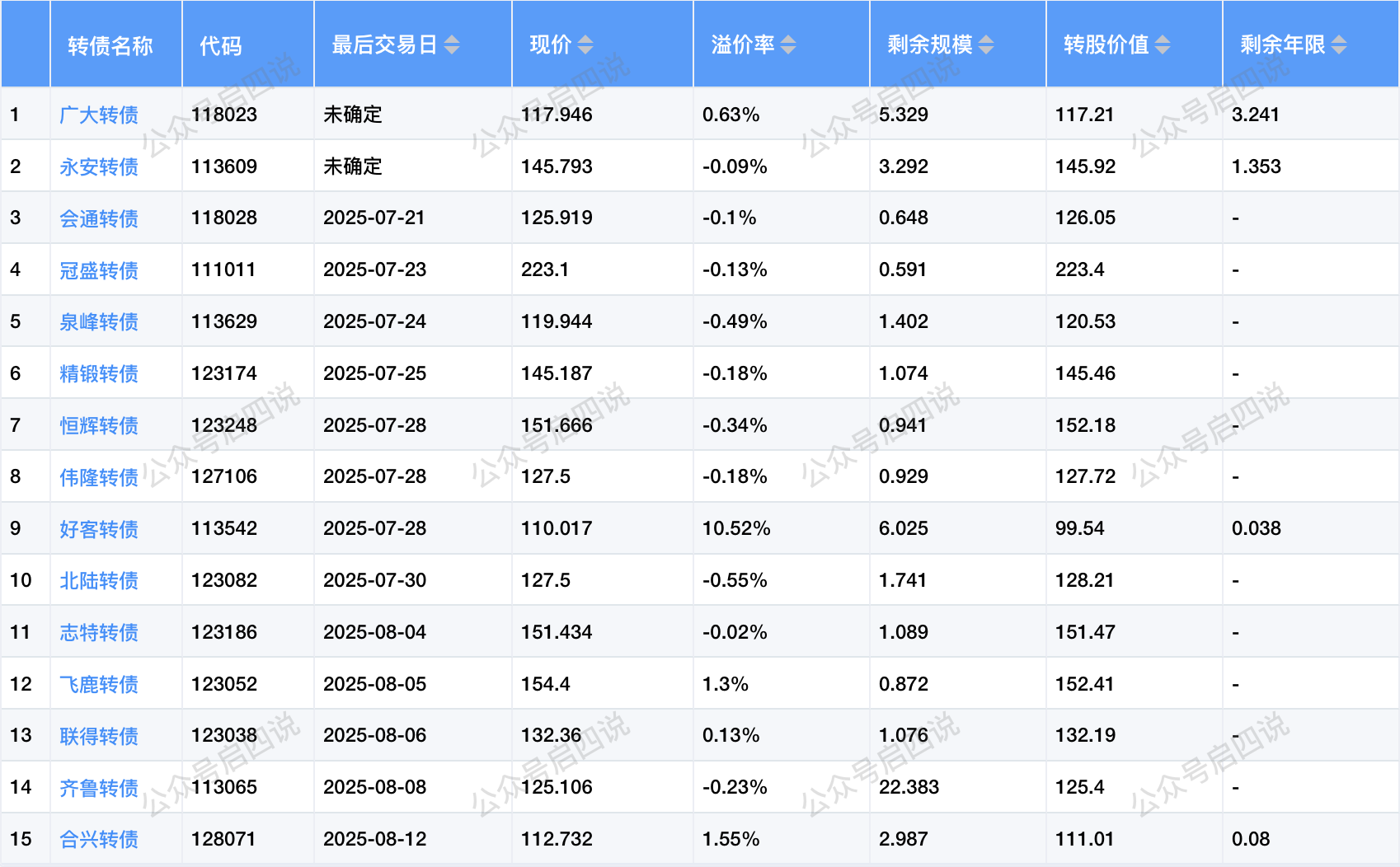Click the 代码 column header
This screenshot has width=1400, height=867.
[x=221, y=45]
